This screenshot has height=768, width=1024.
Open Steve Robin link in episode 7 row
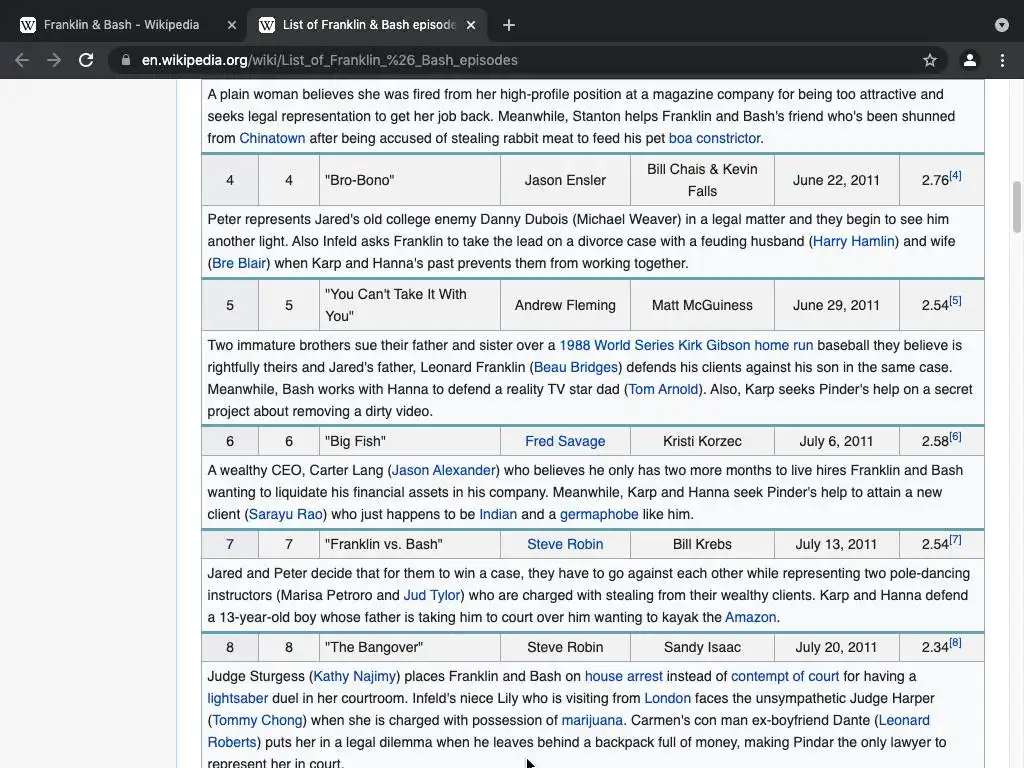[565, 545]
